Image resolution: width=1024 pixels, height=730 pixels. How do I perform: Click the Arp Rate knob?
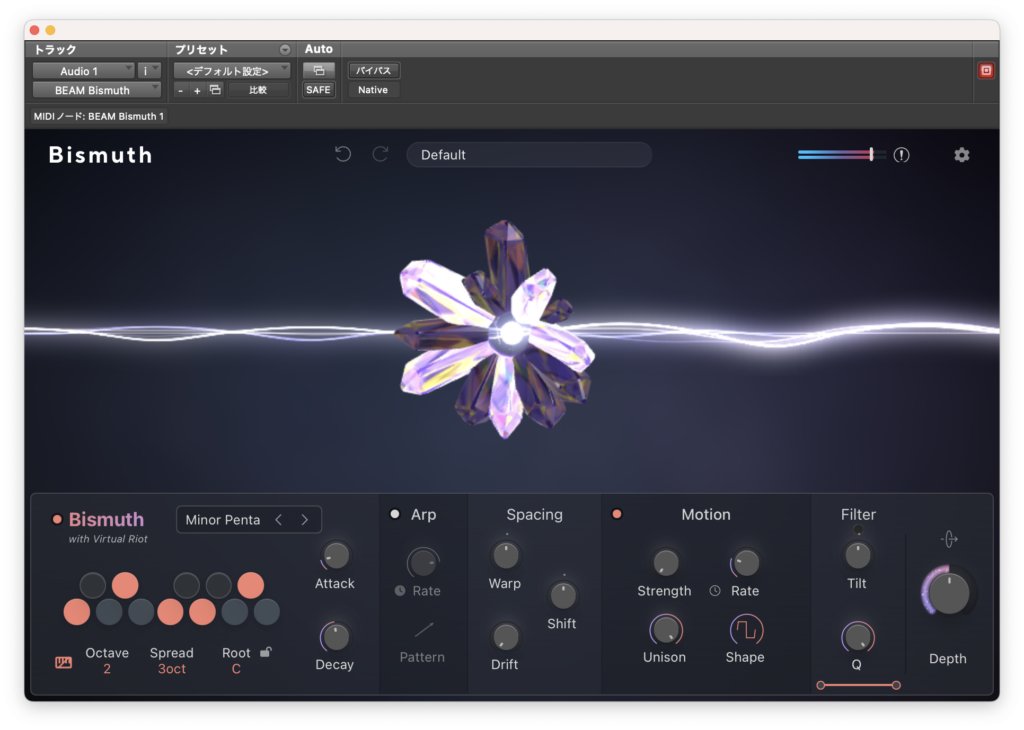(423, 562)
